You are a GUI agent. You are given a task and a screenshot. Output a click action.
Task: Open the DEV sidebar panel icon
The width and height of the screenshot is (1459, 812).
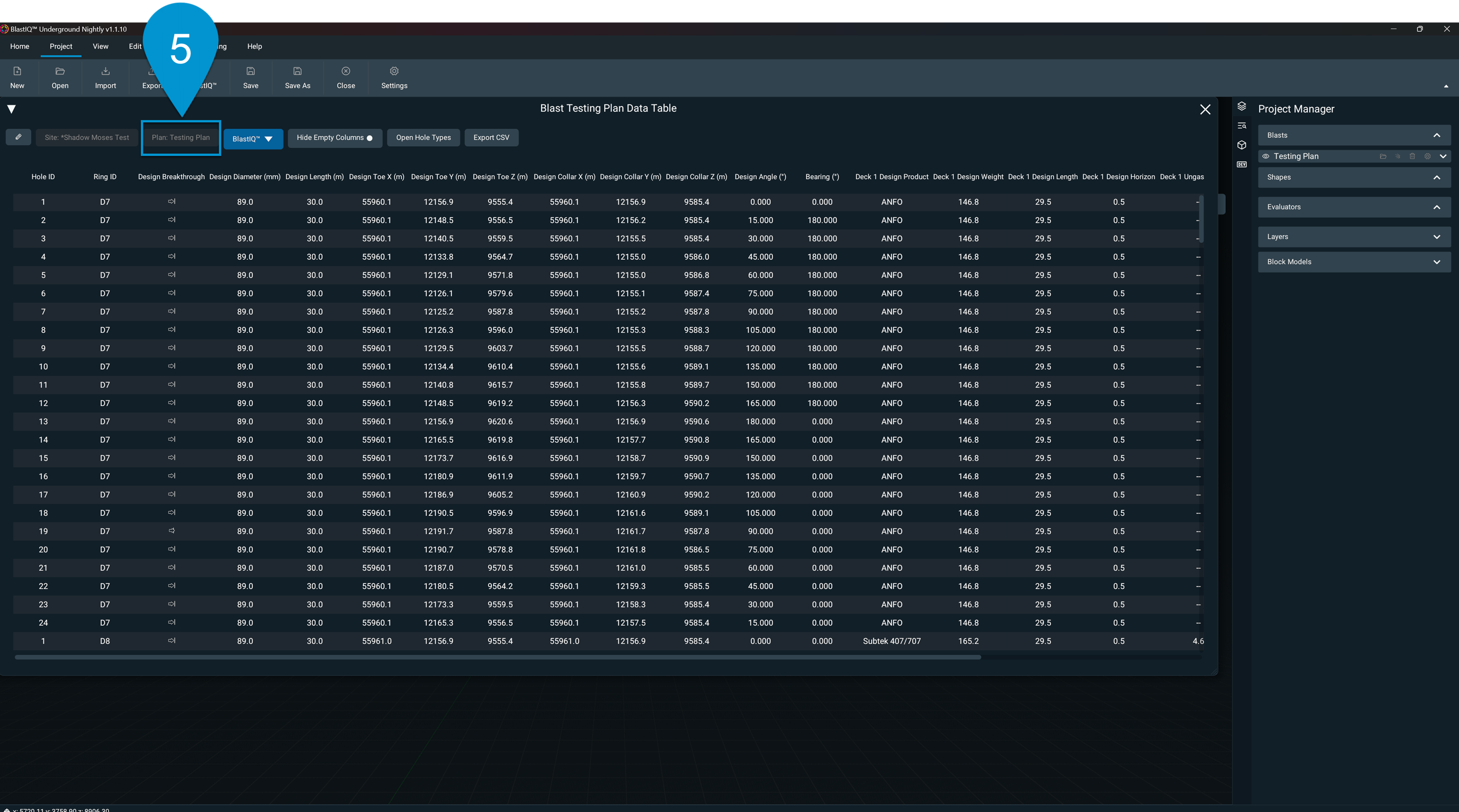(1241, 164)
